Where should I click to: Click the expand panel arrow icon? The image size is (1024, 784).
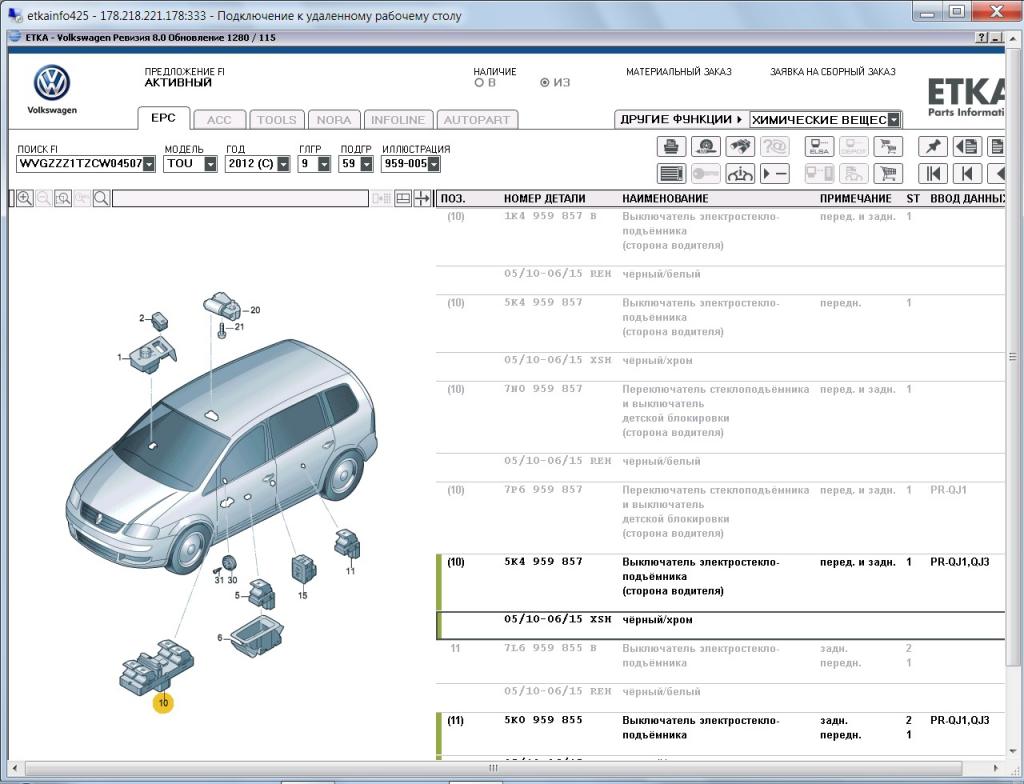[423, 198]
